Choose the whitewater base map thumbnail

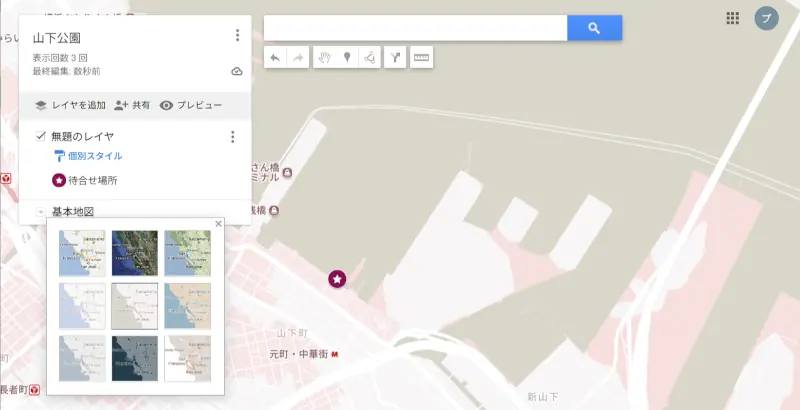[187, 358]
